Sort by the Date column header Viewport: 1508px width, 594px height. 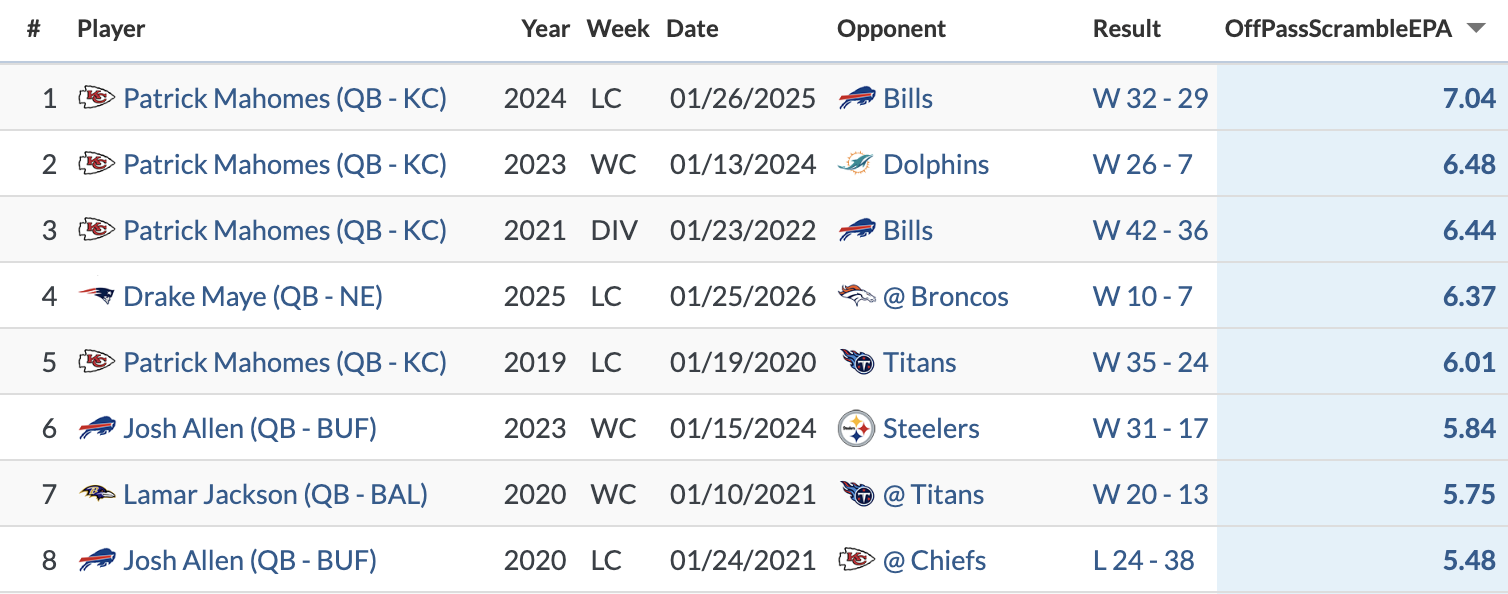(692, 29)
